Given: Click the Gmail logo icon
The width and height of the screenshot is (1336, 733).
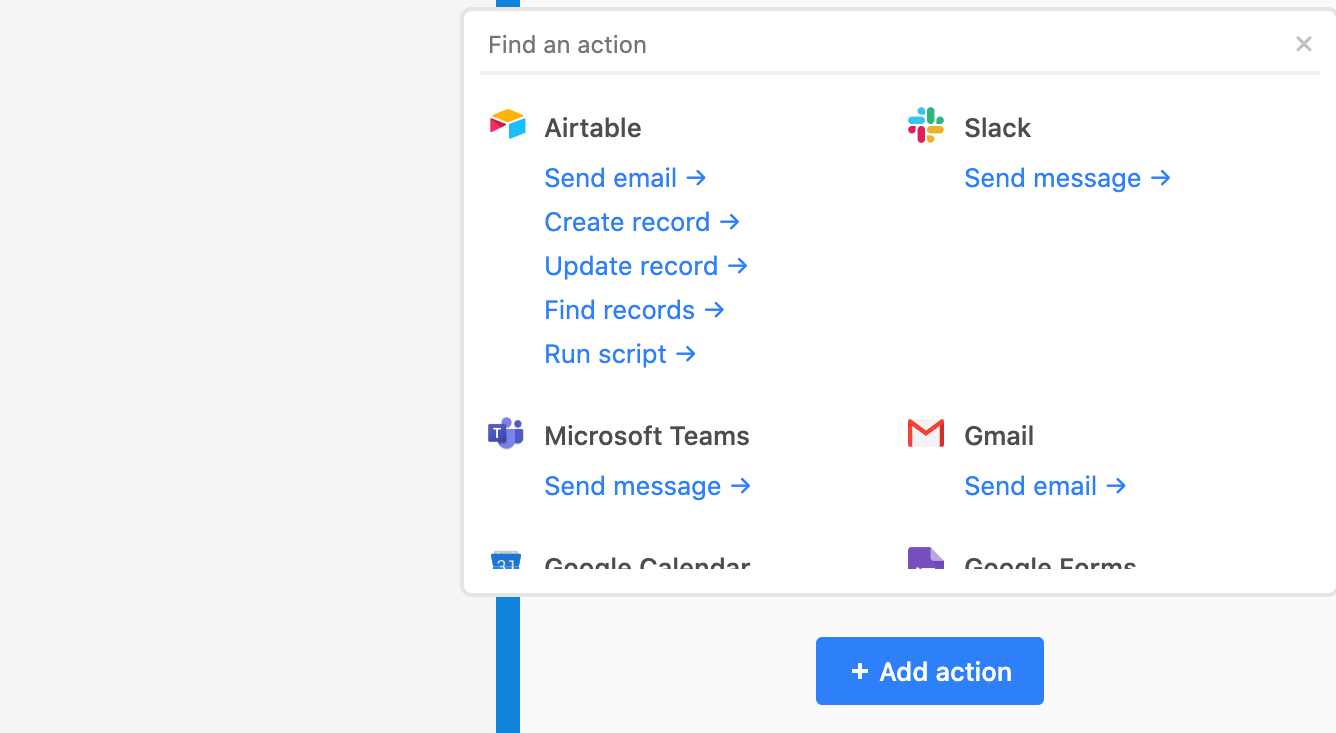Looking at the screenshot, I should point(926,433).
